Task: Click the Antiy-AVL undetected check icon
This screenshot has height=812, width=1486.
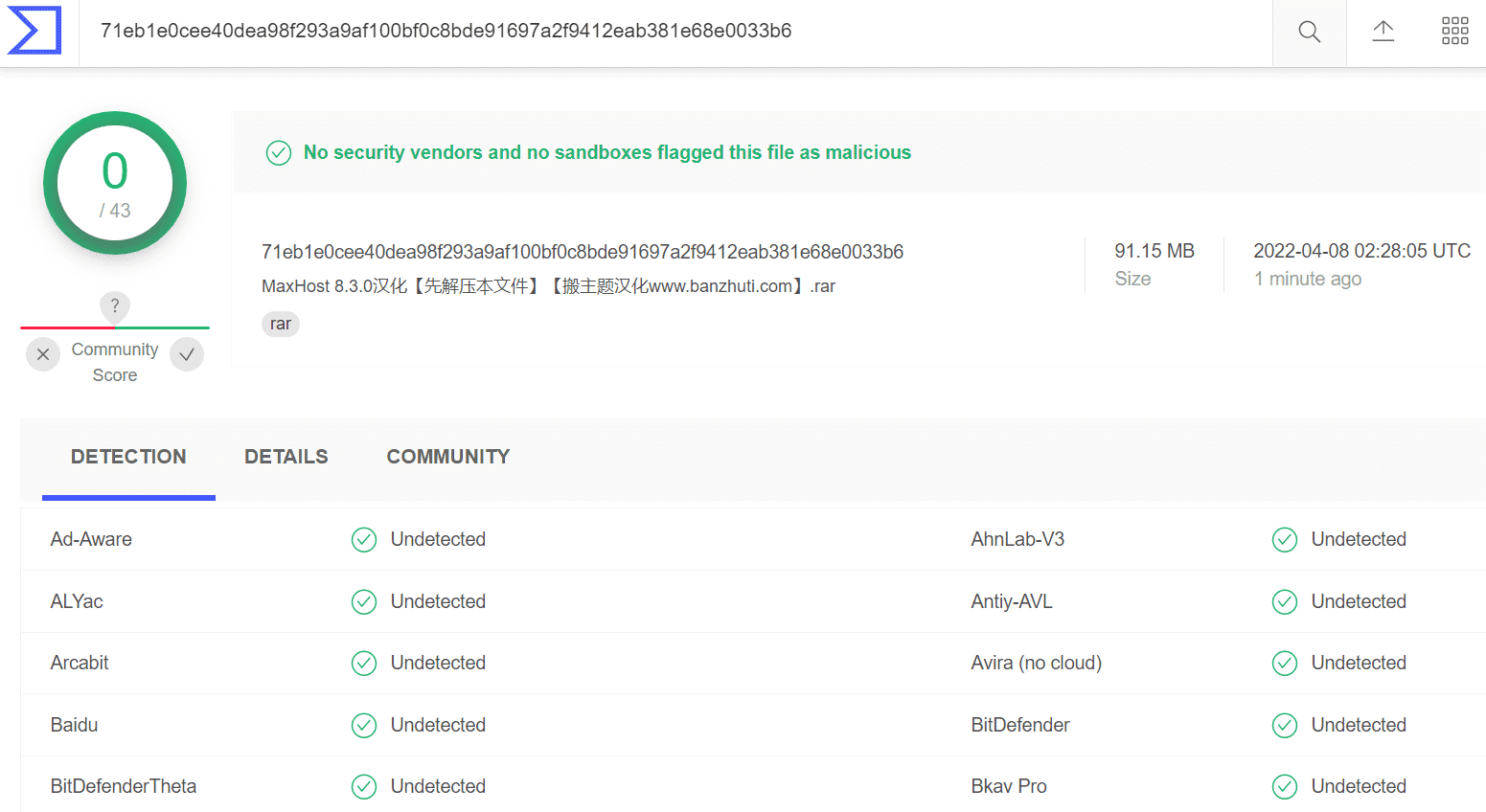Action: [1285, 601]
